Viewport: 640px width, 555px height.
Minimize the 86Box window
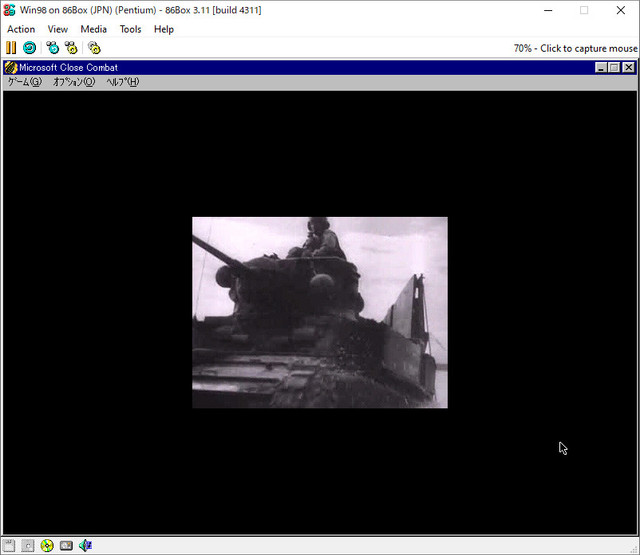tap(548, 10)
